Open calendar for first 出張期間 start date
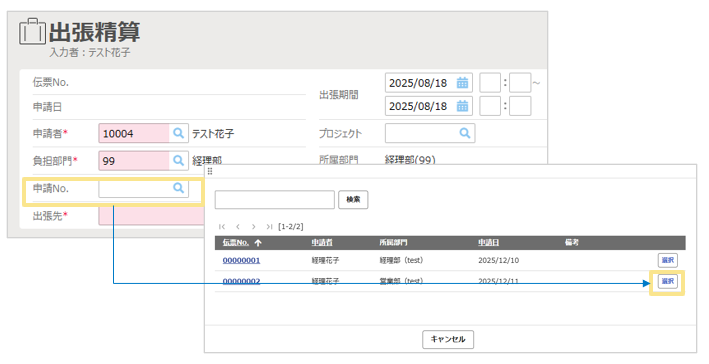The image size is (709, 364). (x=462, y=83)
